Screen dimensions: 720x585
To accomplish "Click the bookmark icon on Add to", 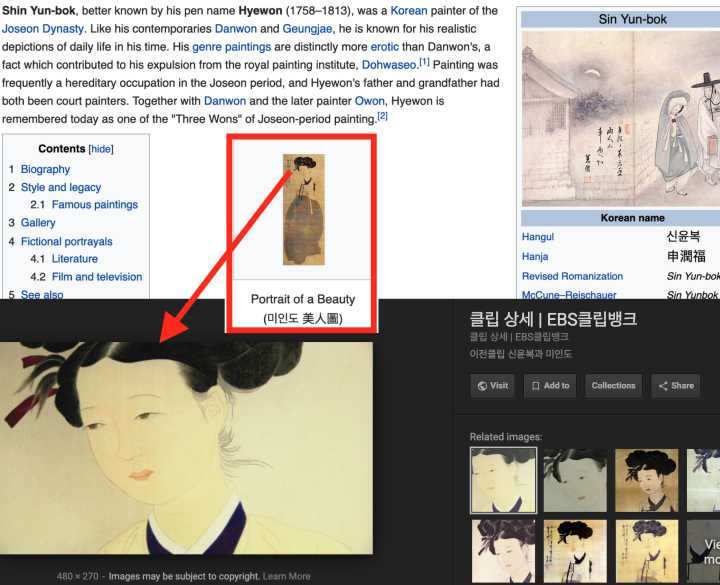I will point(535,386).
